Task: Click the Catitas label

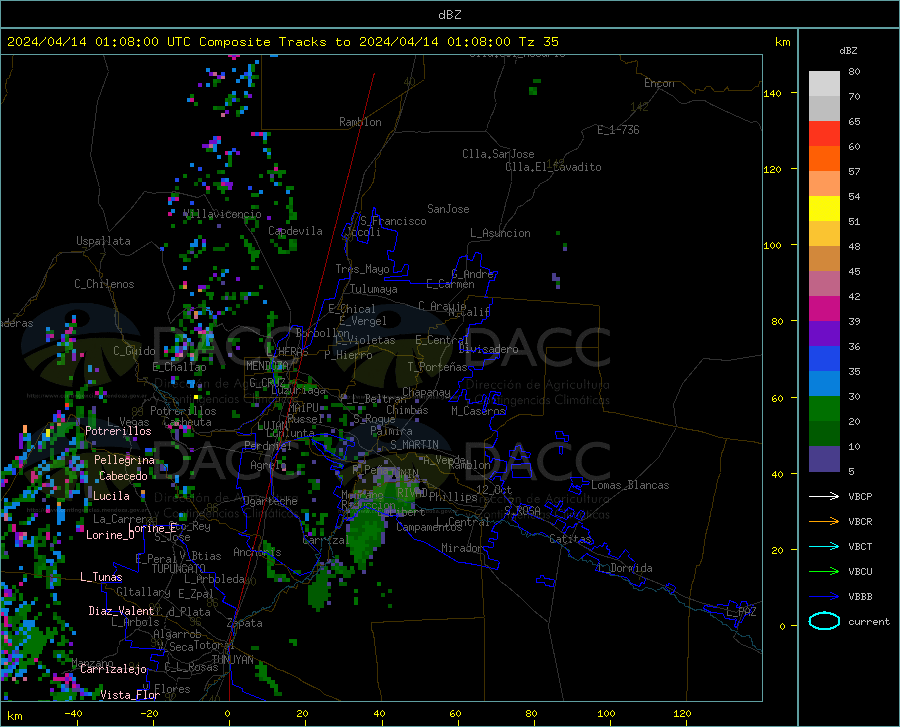Action: coord(570,539)
